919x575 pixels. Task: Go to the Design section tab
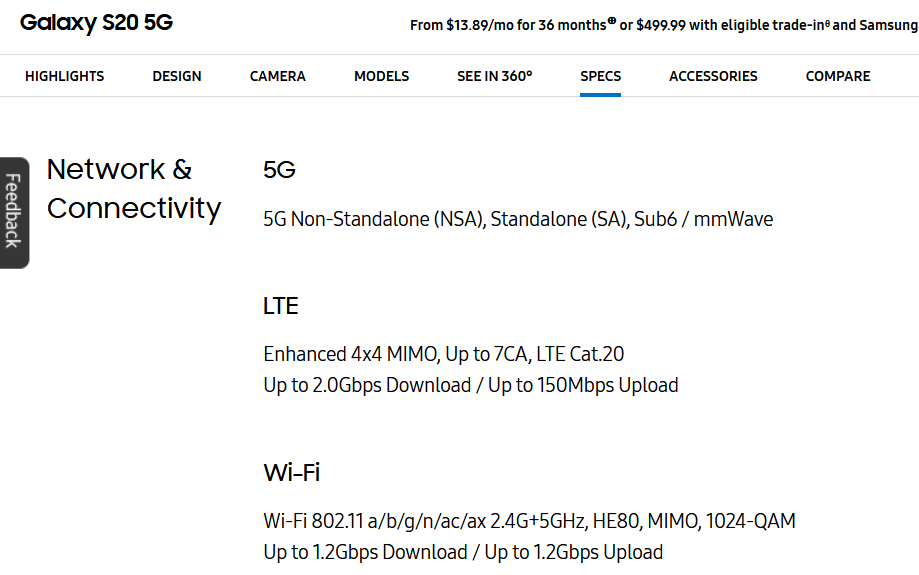pos(177,76)
